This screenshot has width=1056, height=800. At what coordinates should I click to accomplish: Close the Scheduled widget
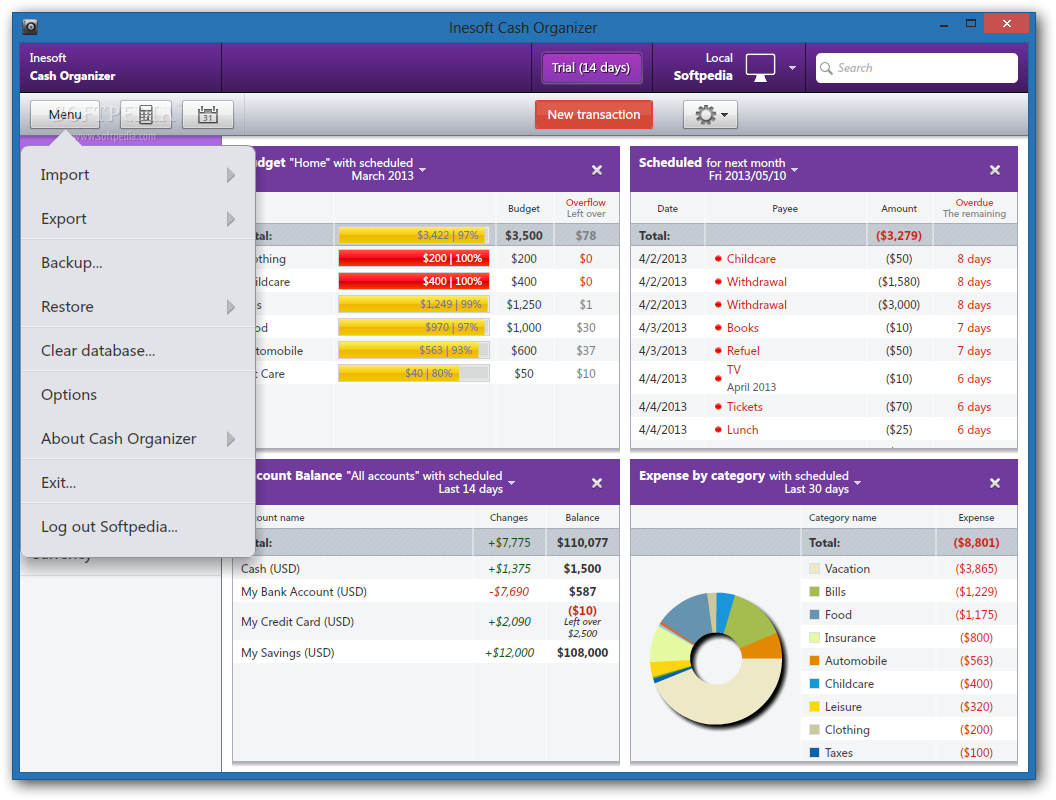(x=995, y=170)
